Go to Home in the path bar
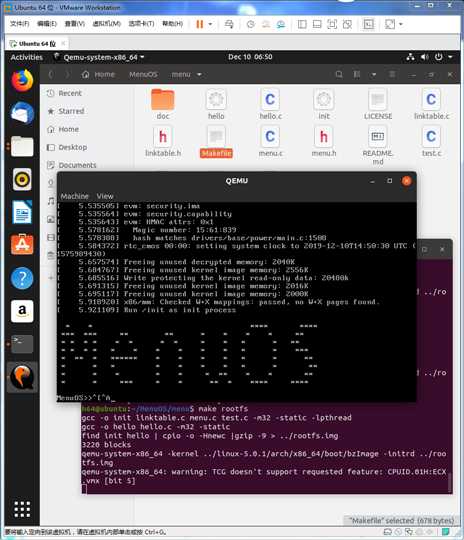464x540 pixels. point(98,74)
